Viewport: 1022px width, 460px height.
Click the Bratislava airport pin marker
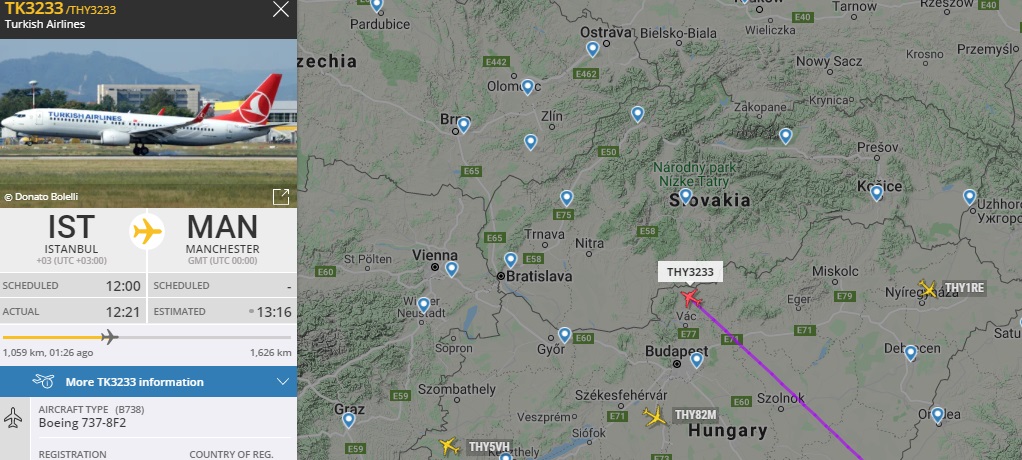point(510,260)
